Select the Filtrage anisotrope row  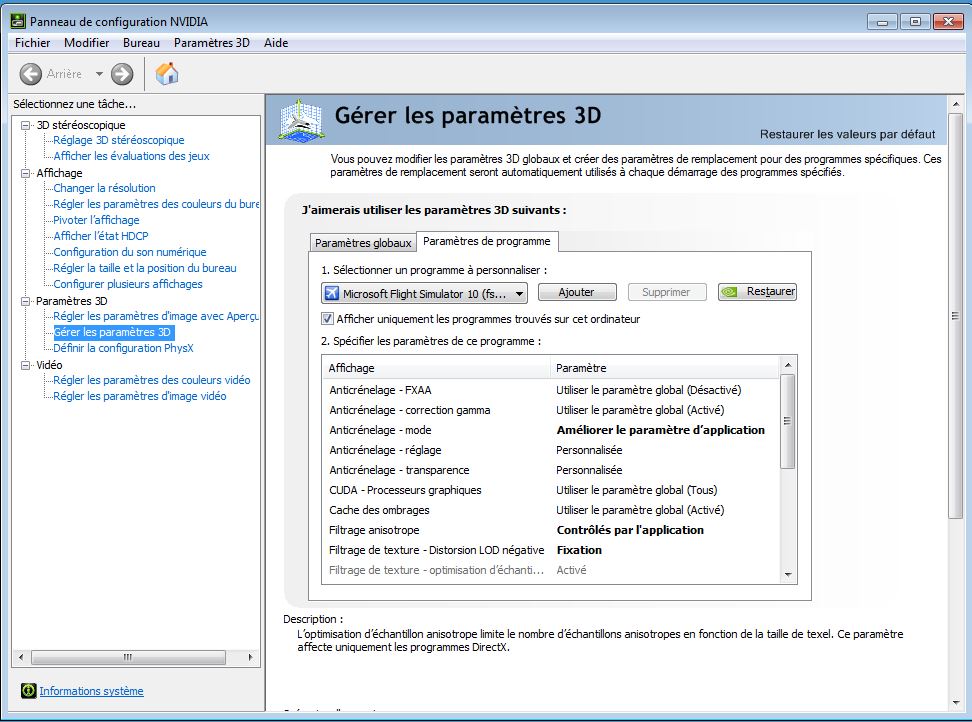click(550, 530)
